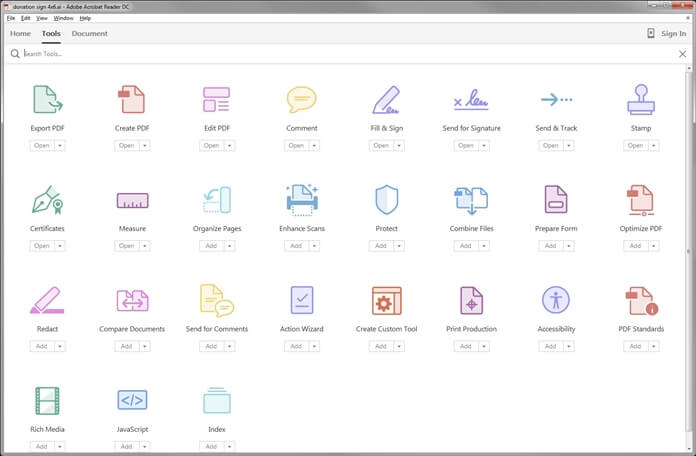
Task: Click the Rich Media filmstrip icon
Action: pyautogui.click(x=47, y=400)
